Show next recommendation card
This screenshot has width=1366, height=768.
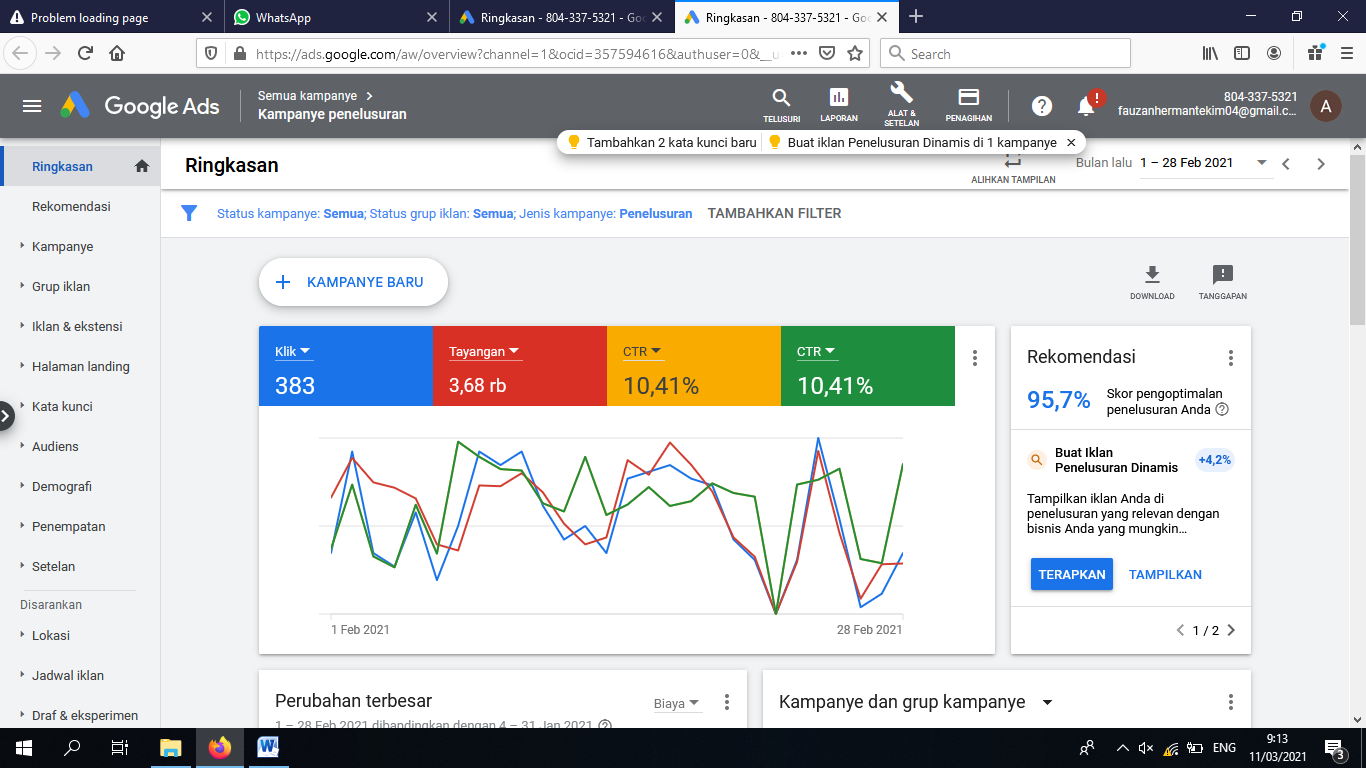pos(1231,630)
